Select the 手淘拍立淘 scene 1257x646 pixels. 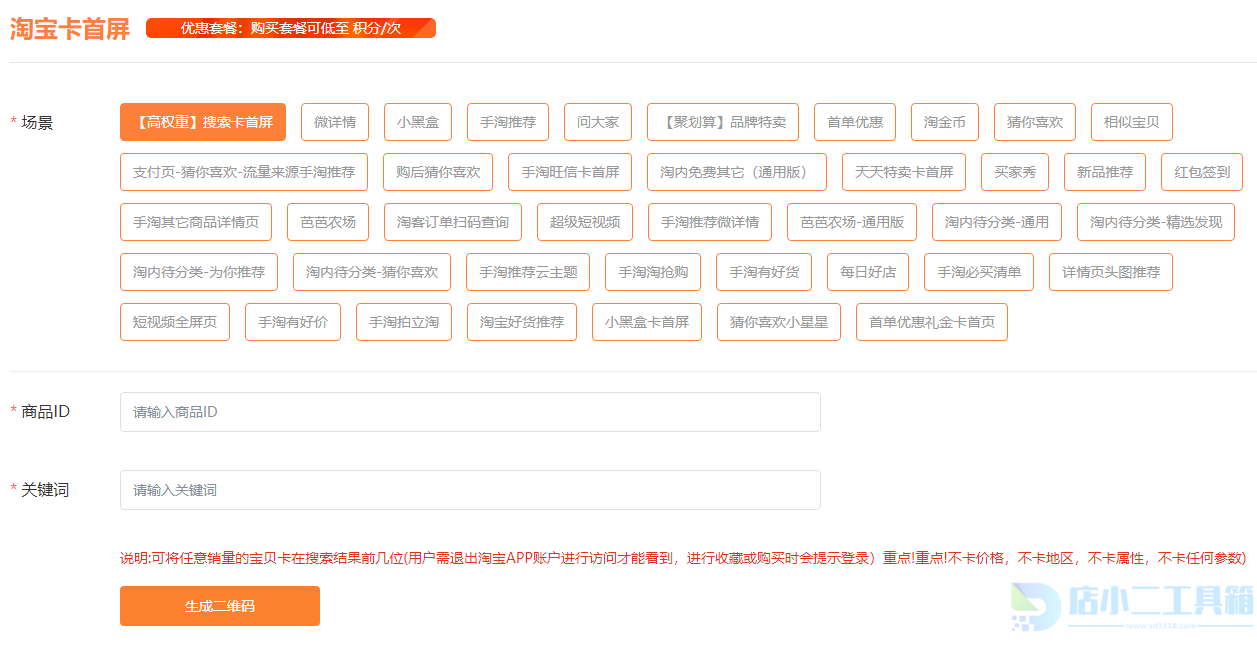click(x=404, y=322)
